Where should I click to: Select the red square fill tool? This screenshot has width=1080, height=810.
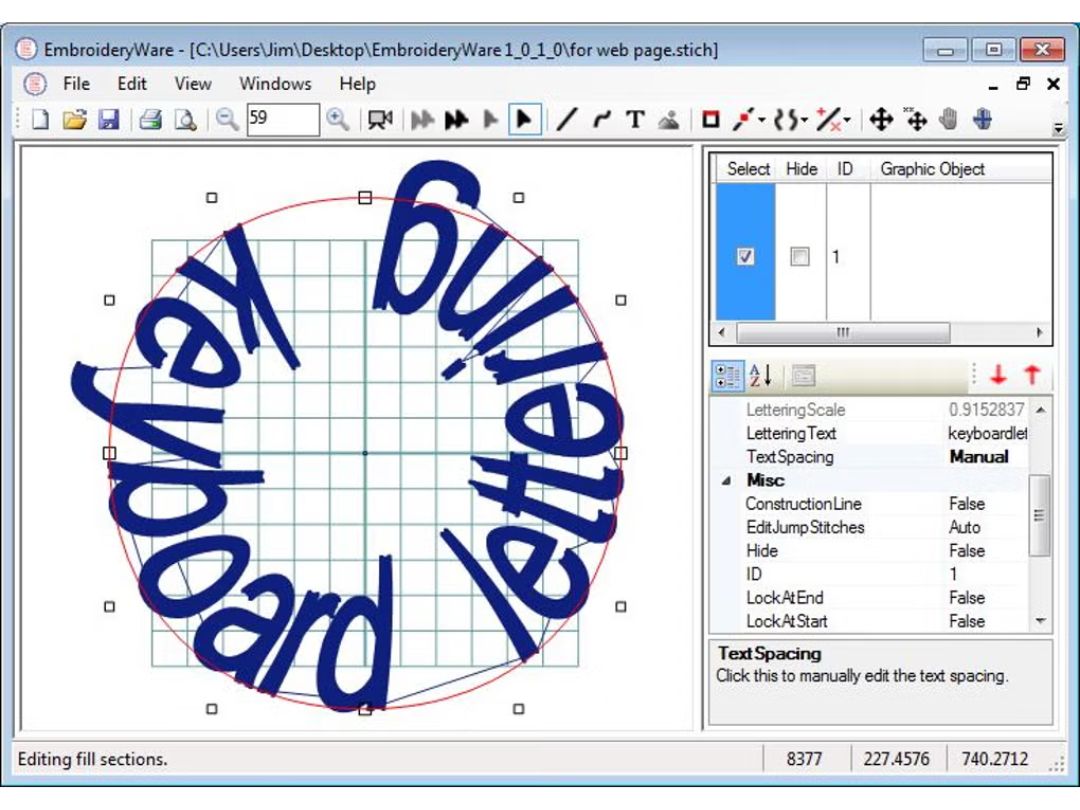point(710,120)
